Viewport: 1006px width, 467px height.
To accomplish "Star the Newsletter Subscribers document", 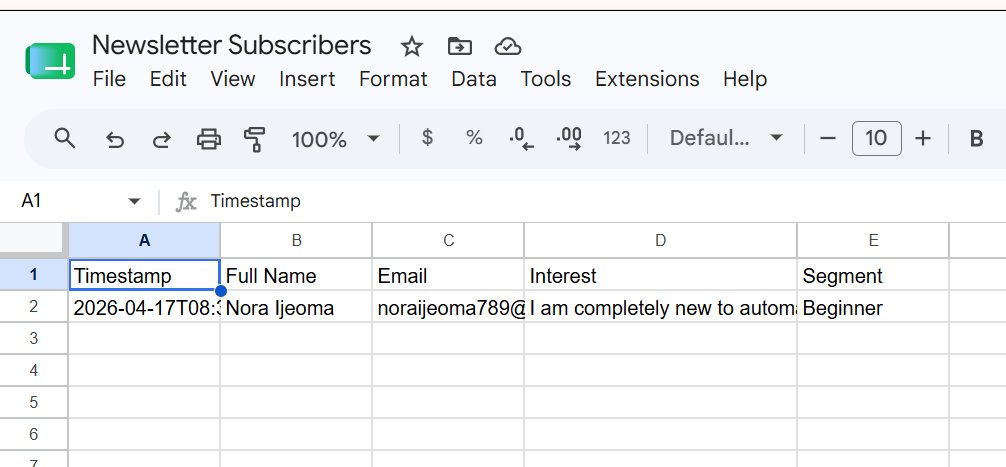I will [x=411, y=46].
